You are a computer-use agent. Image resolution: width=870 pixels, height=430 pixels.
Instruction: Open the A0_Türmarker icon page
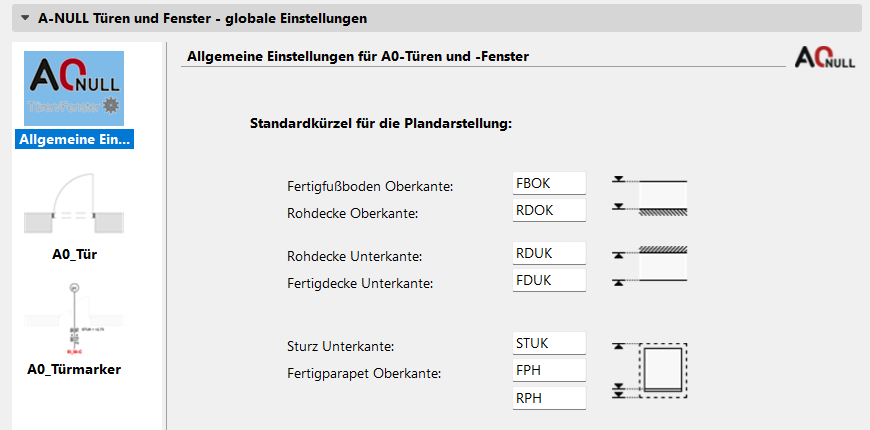coord(74,318)
